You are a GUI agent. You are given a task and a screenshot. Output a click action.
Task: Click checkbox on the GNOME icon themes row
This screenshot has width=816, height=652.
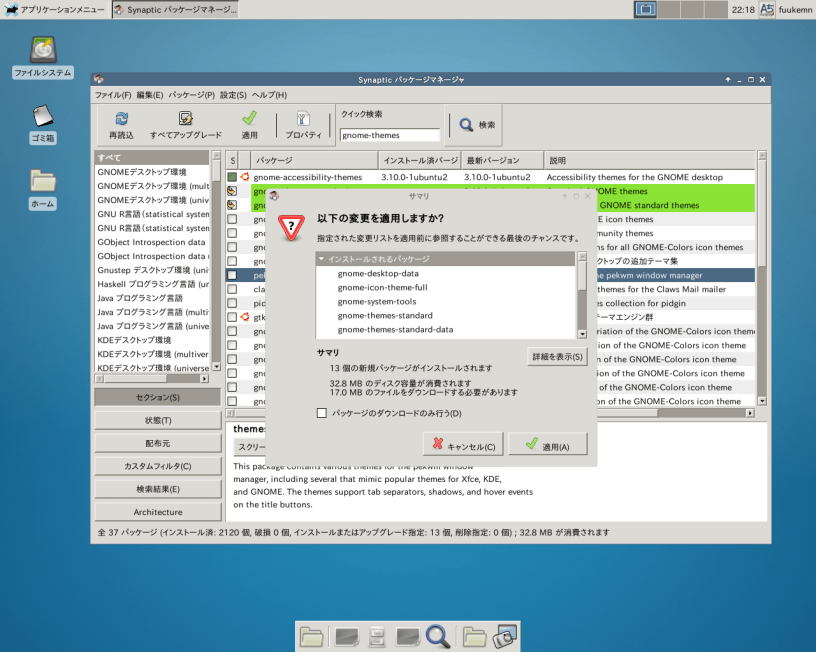pyautogui.click(x=232, y=219)
